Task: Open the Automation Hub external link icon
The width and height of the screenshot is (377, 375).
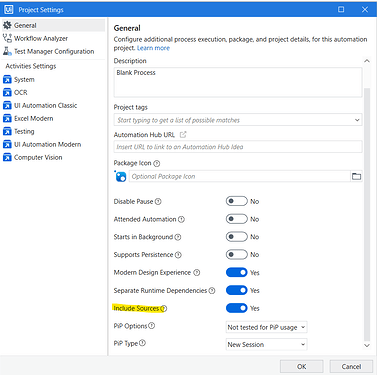Action: coord(183,135)
